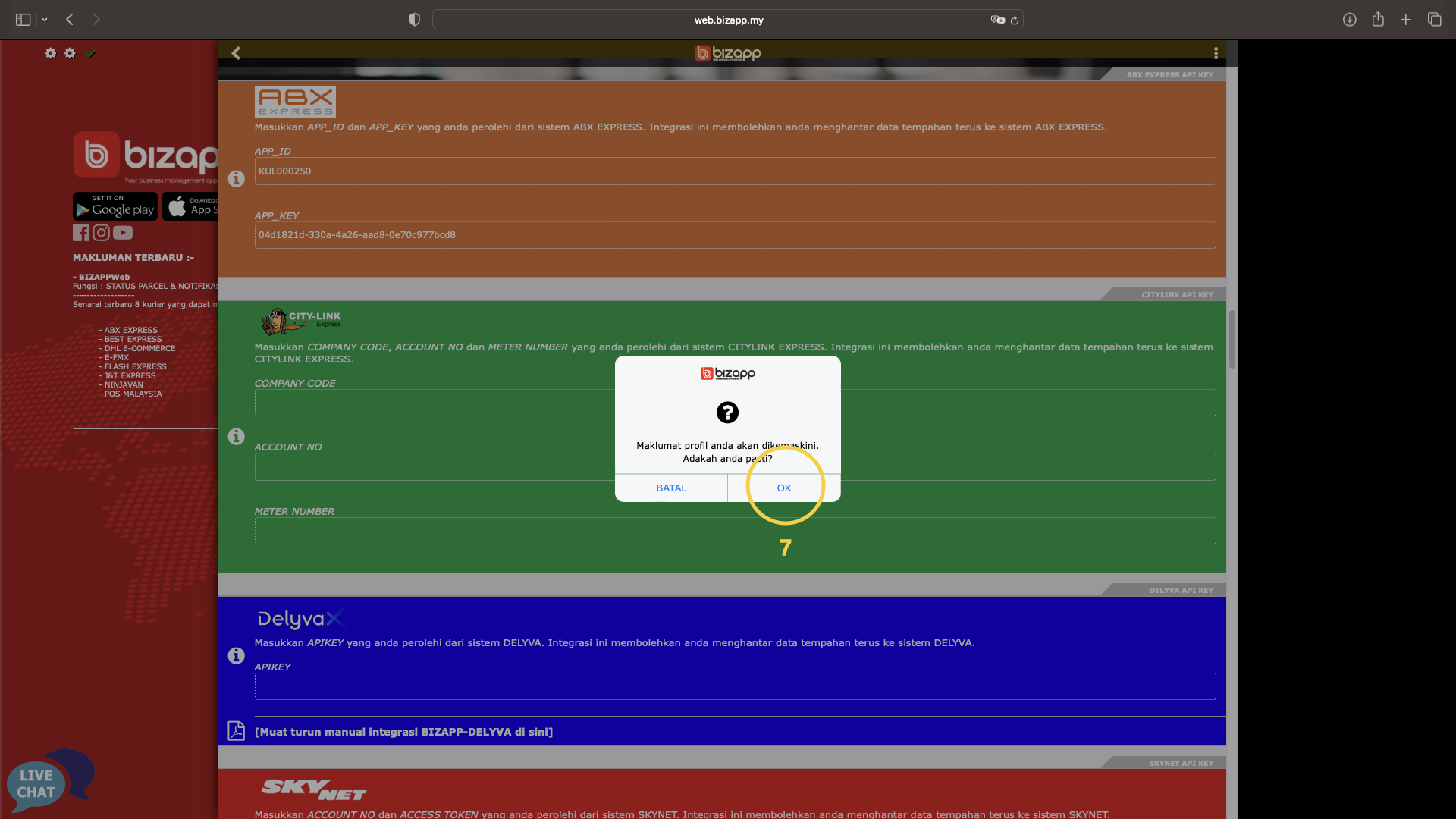
Task: Focus the City-Link COMPANY CODE field
Action: [x=735, y=403]
